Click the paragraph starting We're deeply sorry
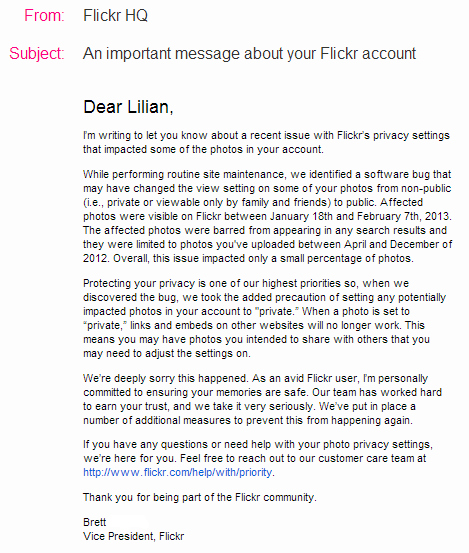The image size is (469, 553). coord(262,399)
